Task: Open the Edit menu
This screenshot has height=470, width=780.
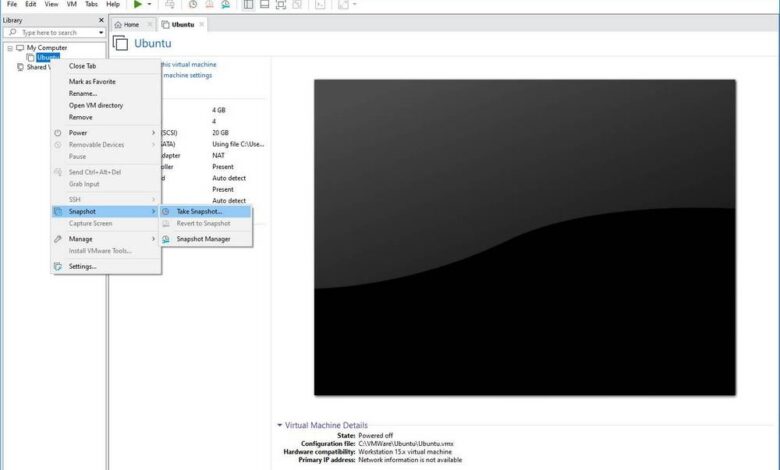Action: pyautogui.click(x=31, y=4)
